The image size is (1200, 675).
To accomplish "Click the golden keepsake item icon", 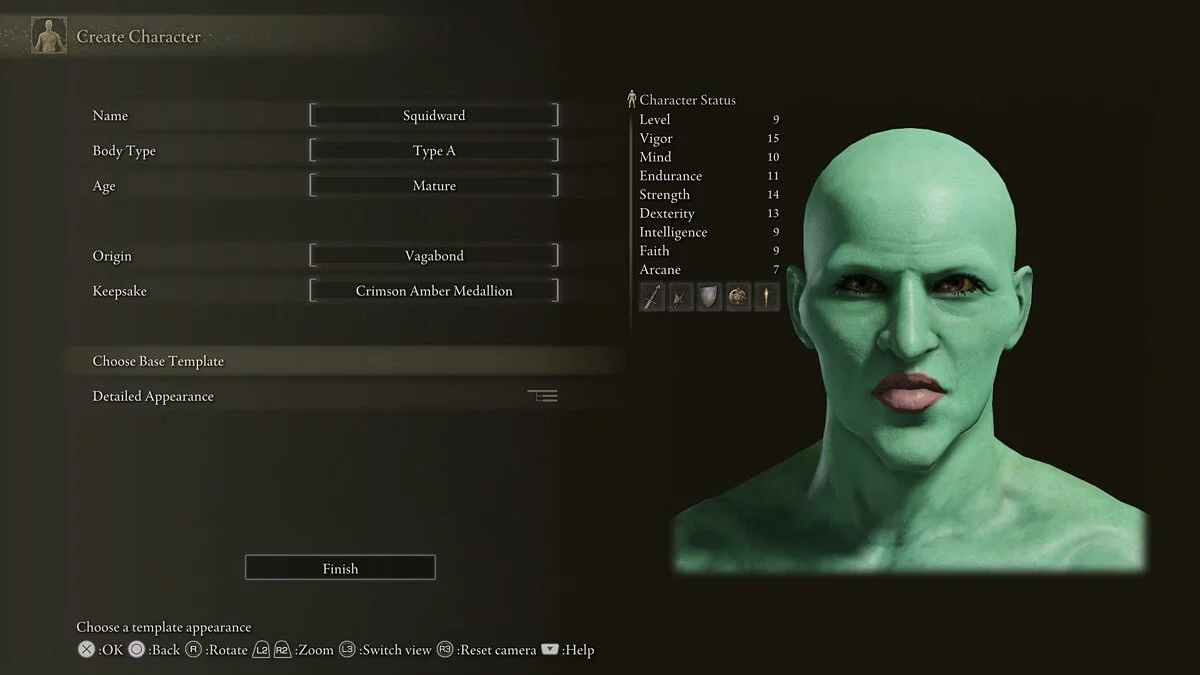I will (x=766, y=297).
